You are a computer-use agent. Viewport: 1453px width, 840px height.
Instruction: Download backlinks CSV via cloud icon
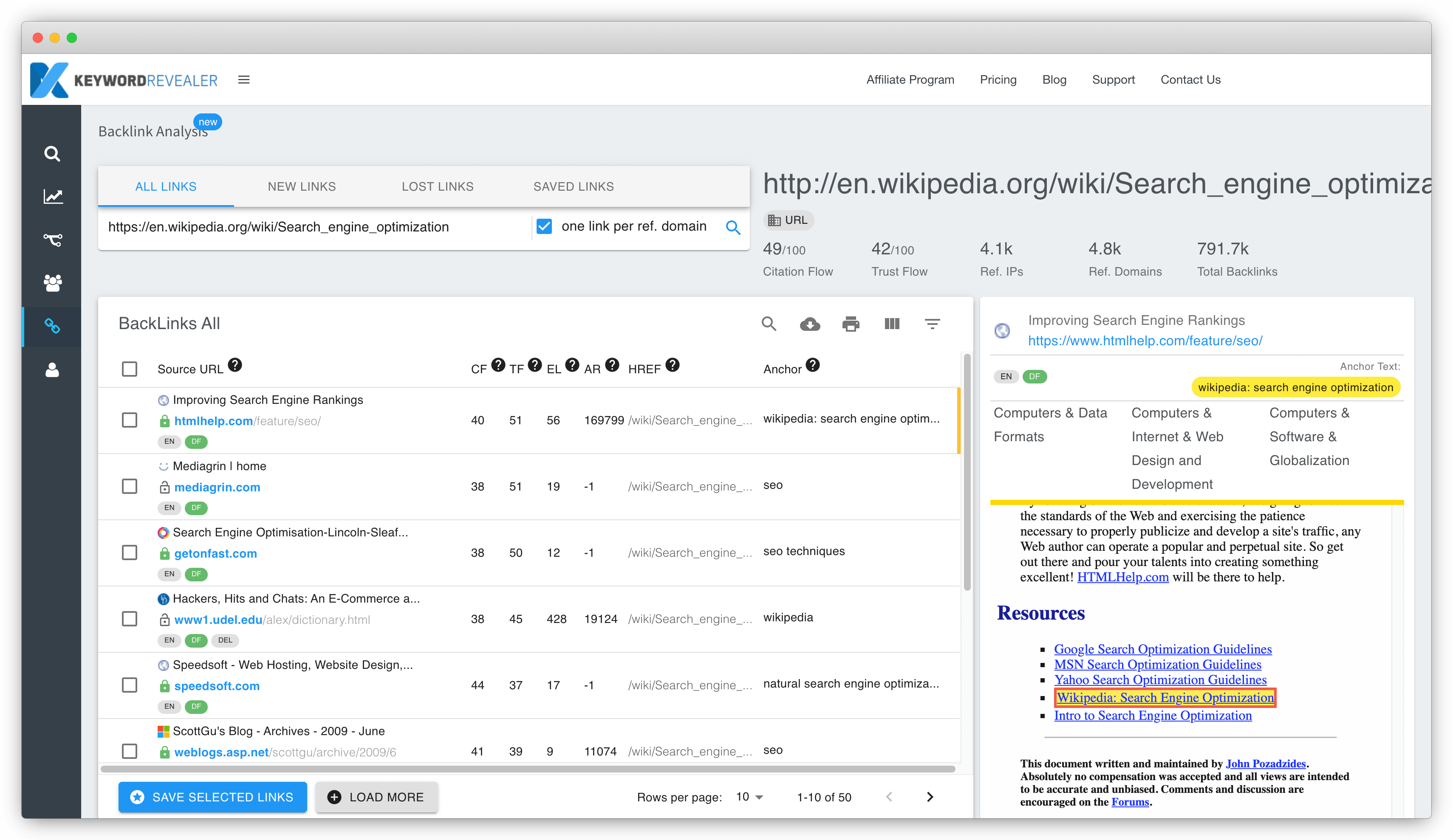tap(809, 324)
